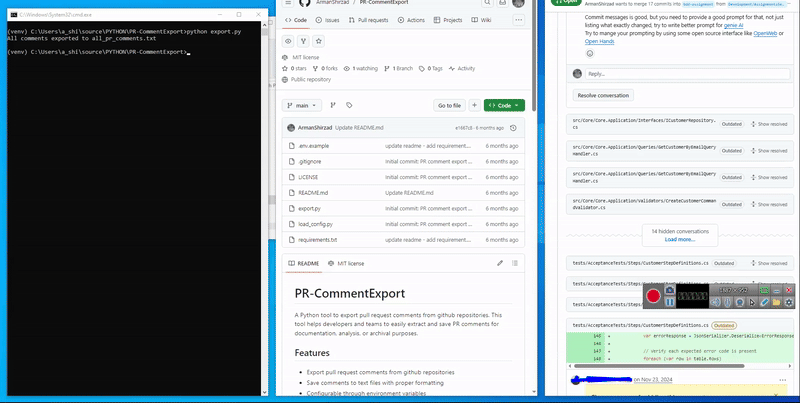800x403 pixels.
Task: Expand the green Code dropdown button
Action: coord(504,105)
